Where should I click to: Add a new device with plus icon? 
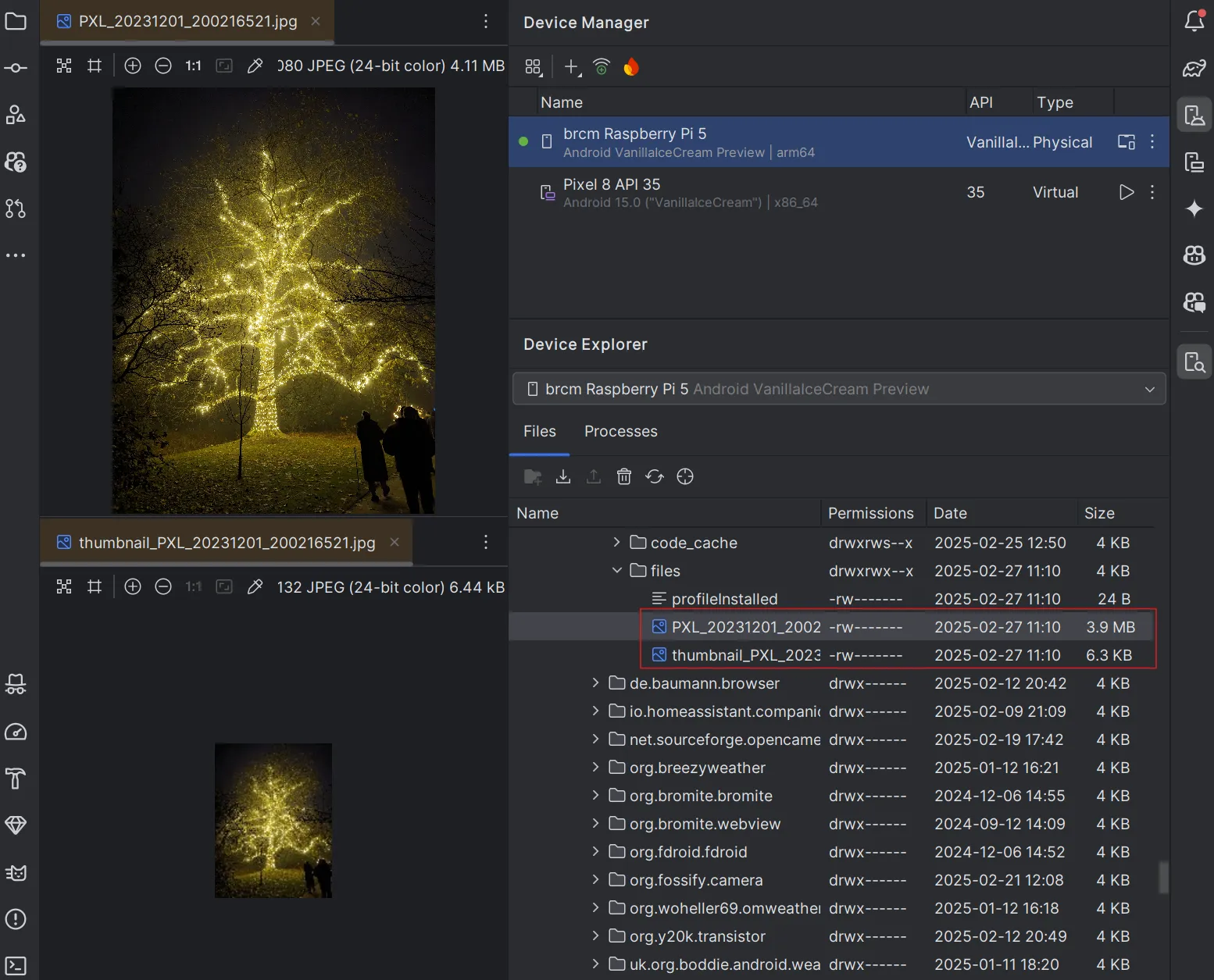coord(572,67)
